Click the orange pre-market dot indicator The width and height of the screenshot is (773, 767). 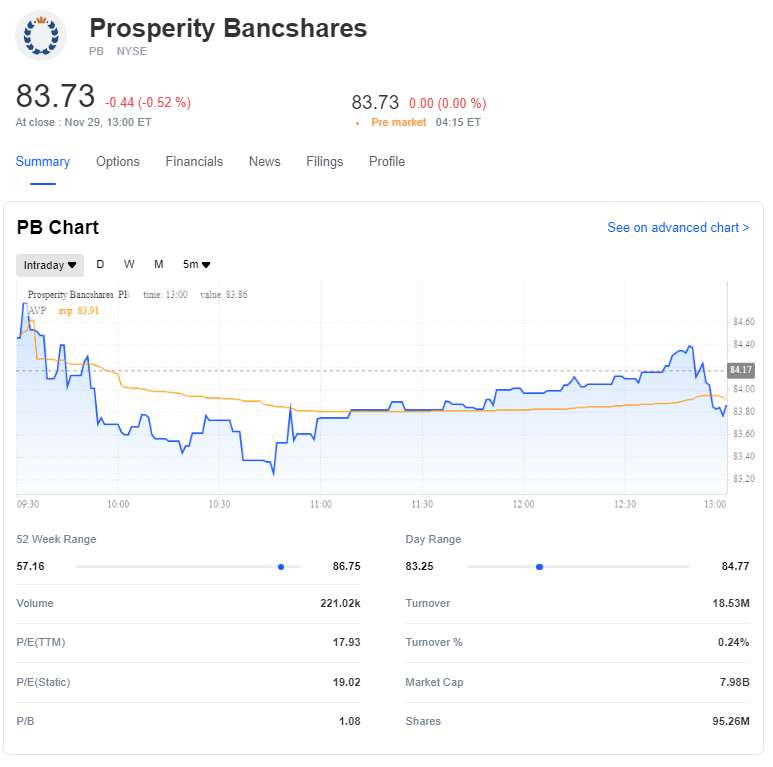pyautogui.click(x=357, y=123)
